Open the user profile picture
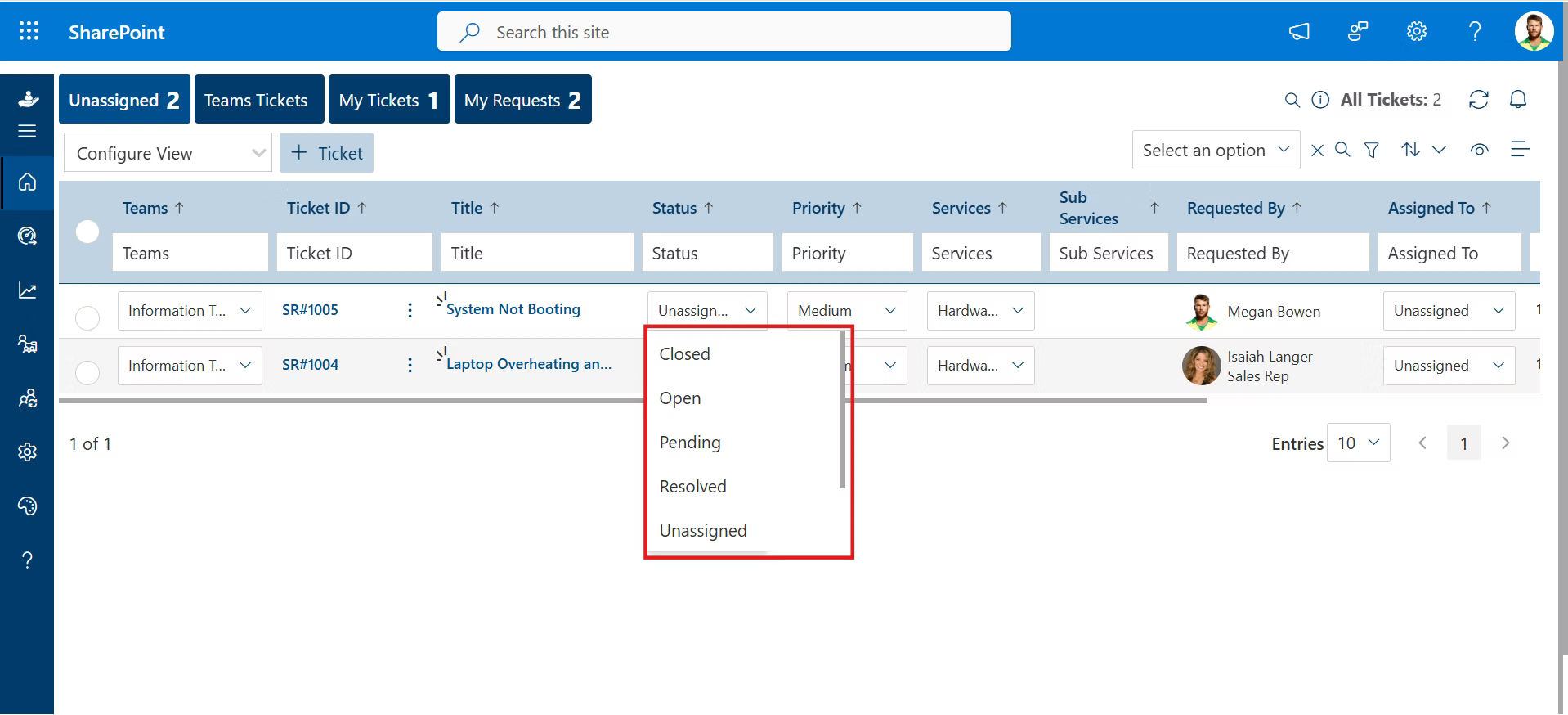 pos(1534,32)
